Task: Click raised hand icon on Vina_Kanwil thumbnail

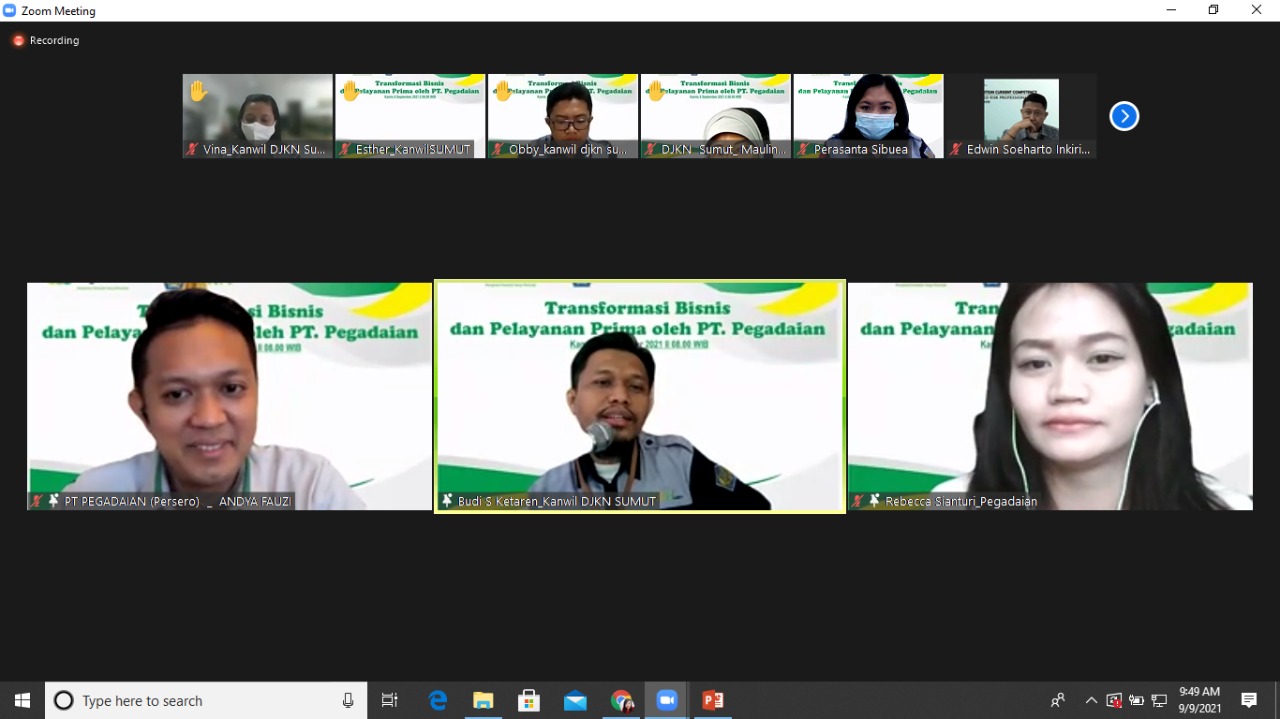Action: (198, 91)
